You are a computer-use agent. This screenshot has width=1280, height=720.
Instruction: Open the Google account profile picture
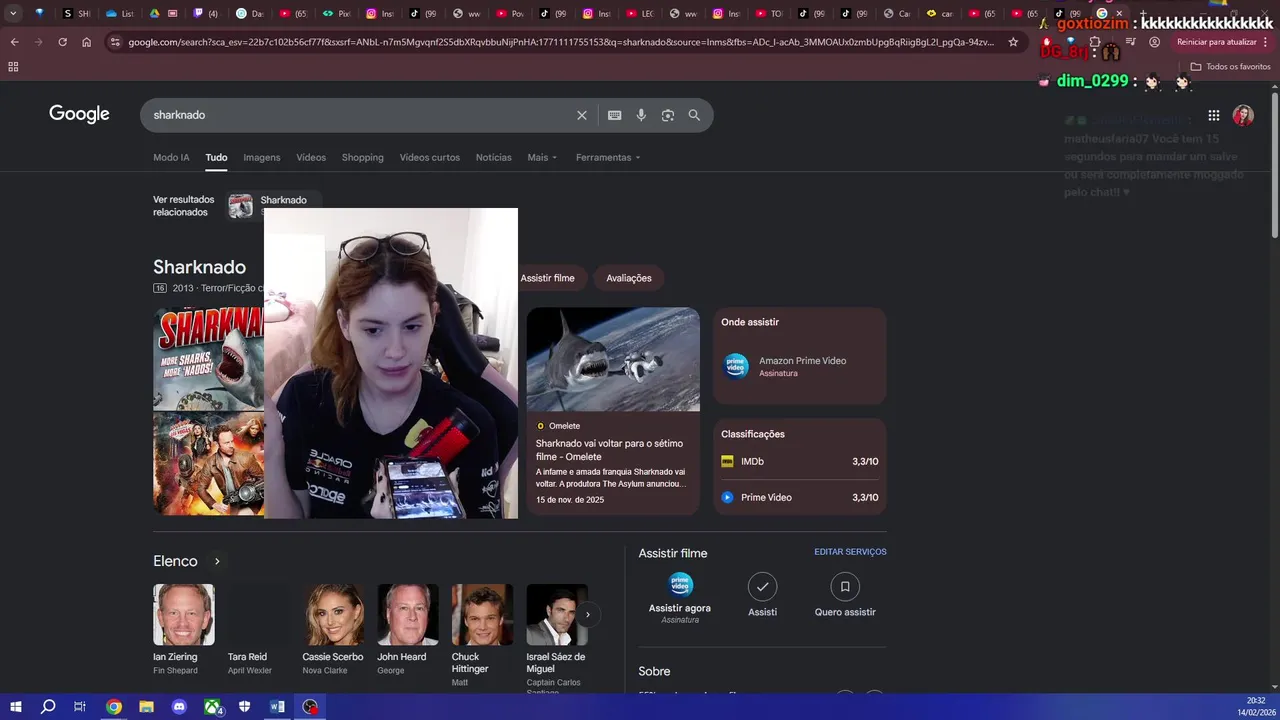coord(1243,115)
